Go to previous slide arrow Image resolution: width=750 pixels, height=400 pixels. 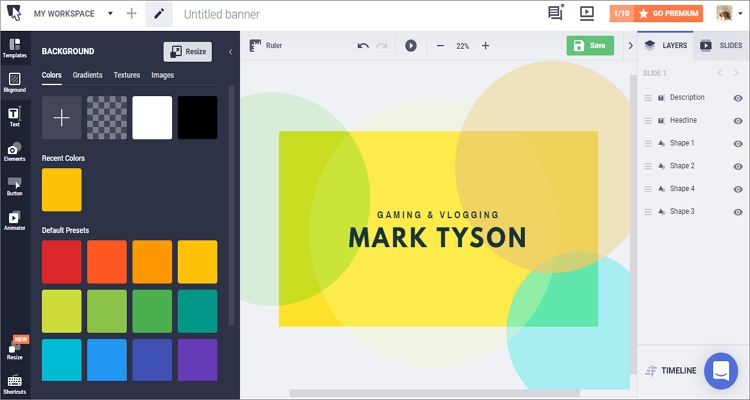pyautogui.click(x=720, y=73)
